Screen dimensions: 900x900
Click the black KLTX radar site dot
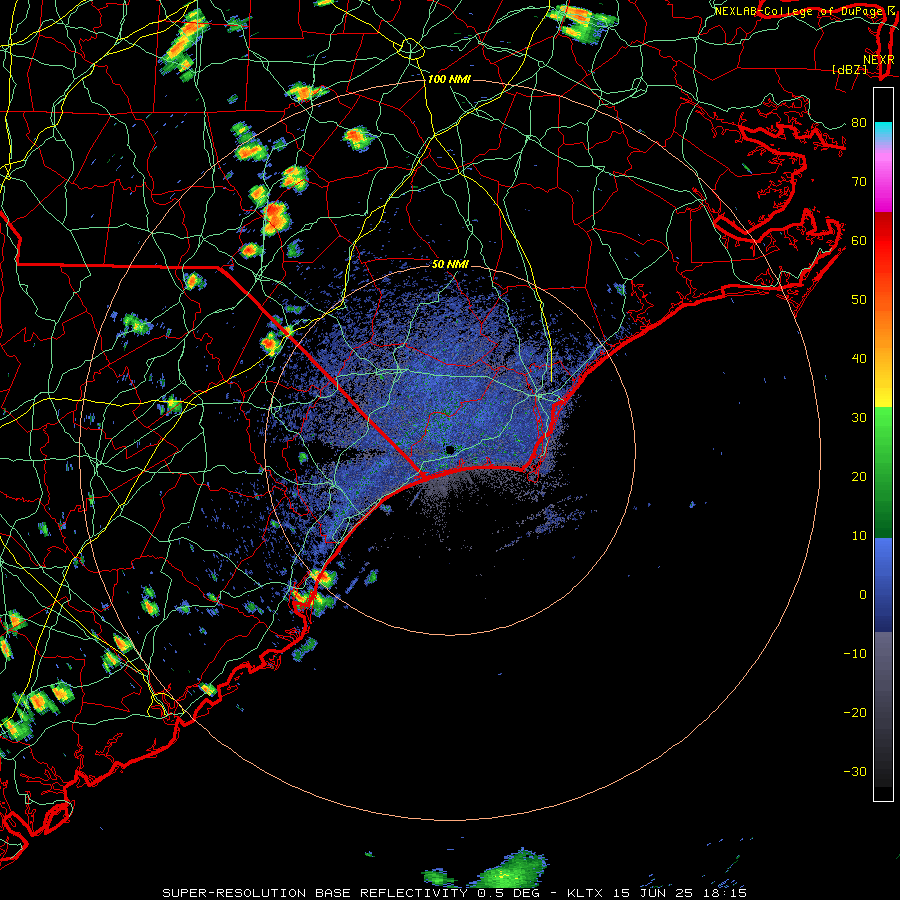(x=450, y=449)
